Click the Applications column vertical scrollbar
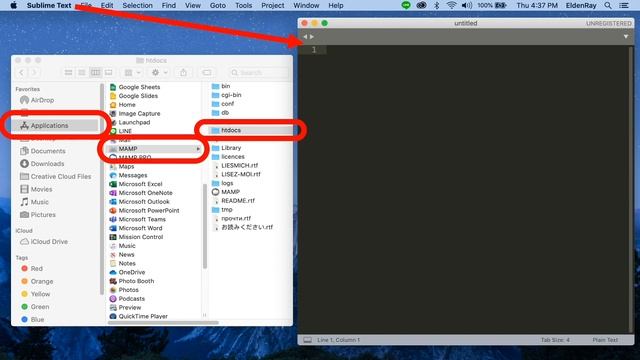Screen dimensions: 640x360 click(x=205, y=226)
